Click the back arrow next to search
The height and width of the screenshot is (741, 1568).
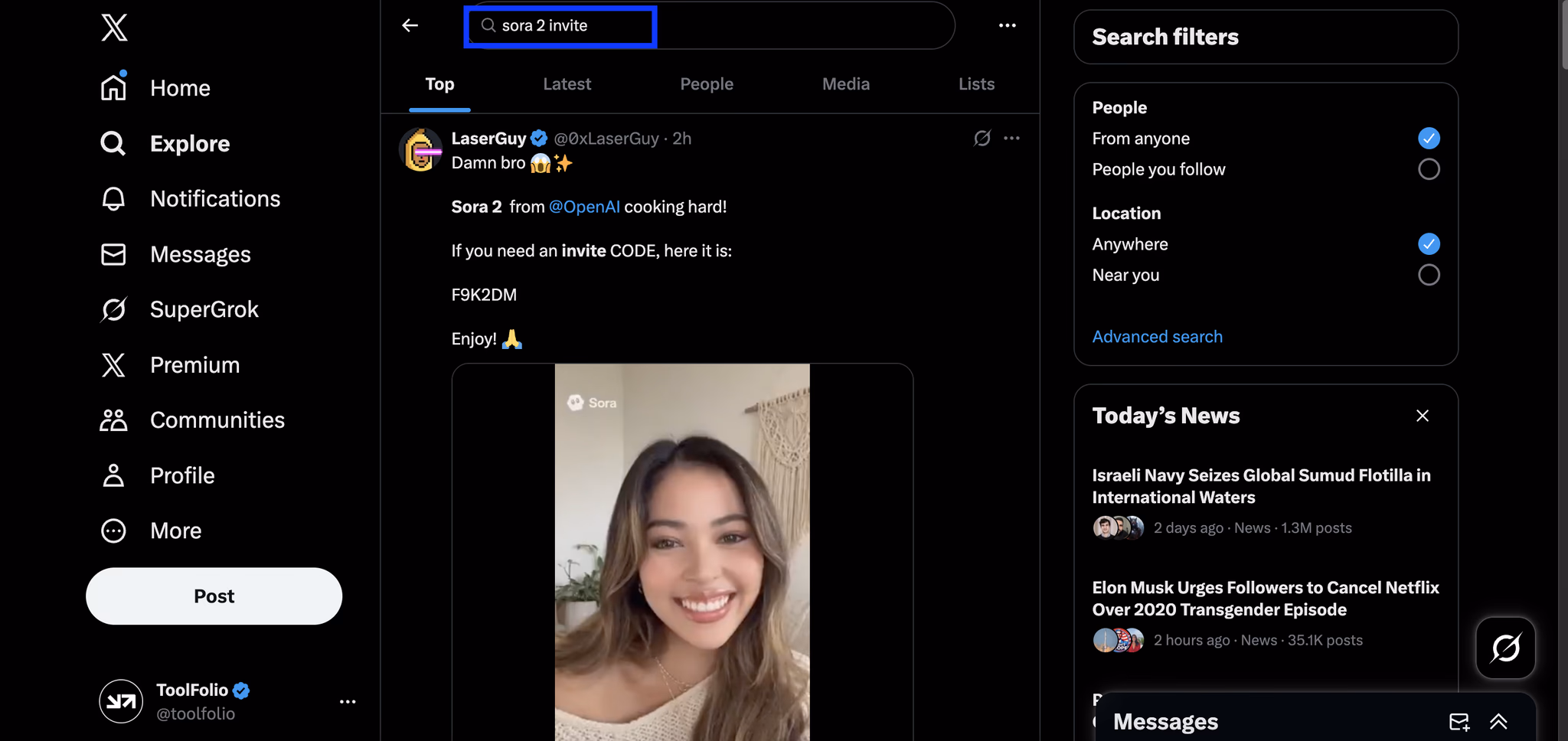[x=410, y=25]
